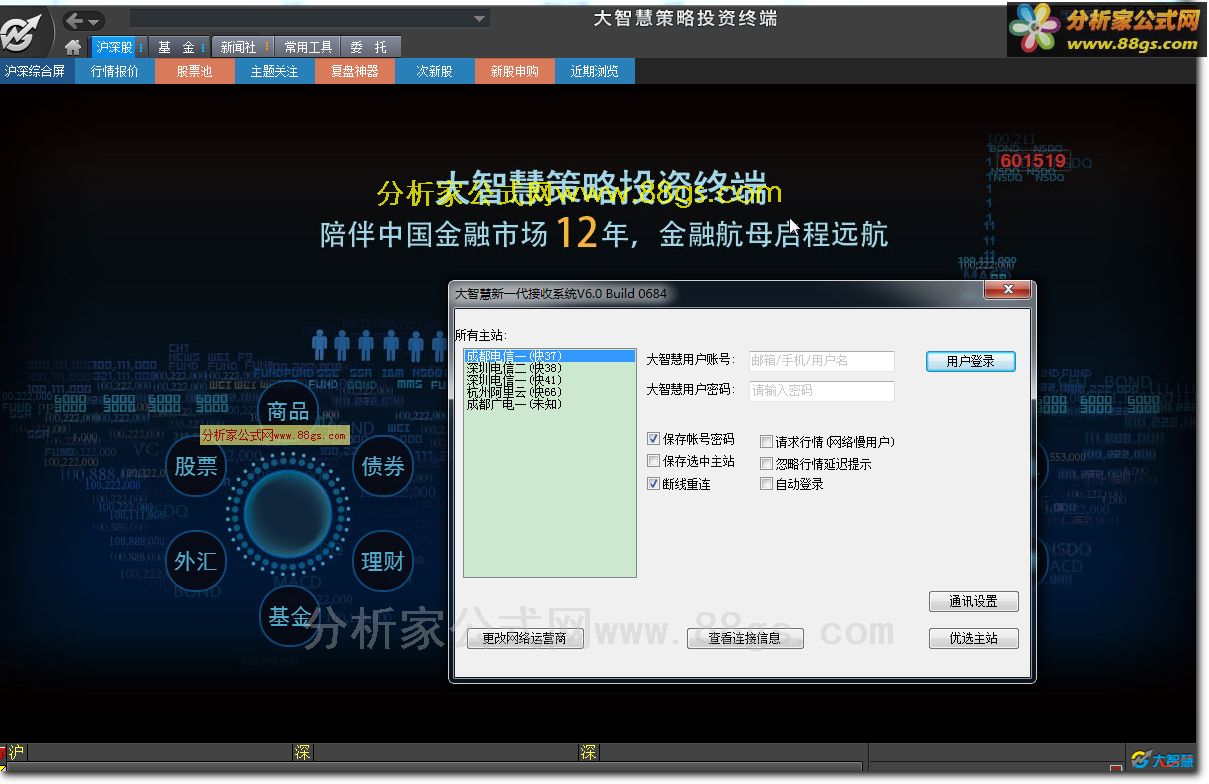Open the dotted expander on the 新闻社 tab
1209x784 pixels.
coord(267,47)
